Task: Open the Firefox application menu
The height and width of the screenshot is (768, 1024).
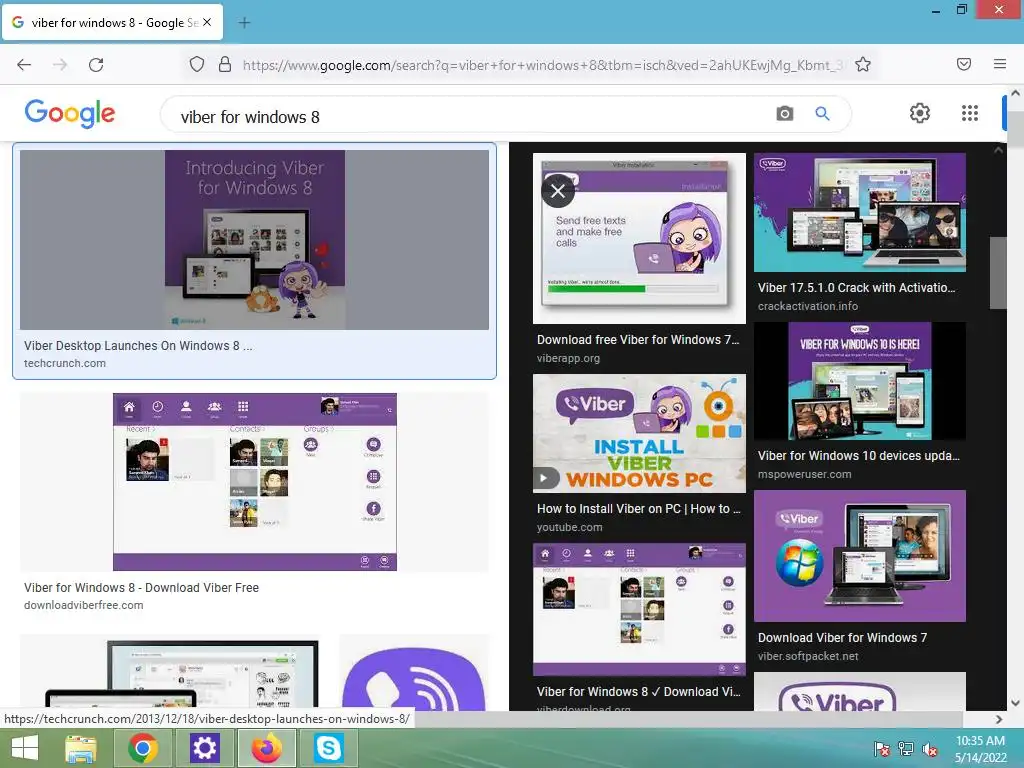Action: (x=1000, y=64)
